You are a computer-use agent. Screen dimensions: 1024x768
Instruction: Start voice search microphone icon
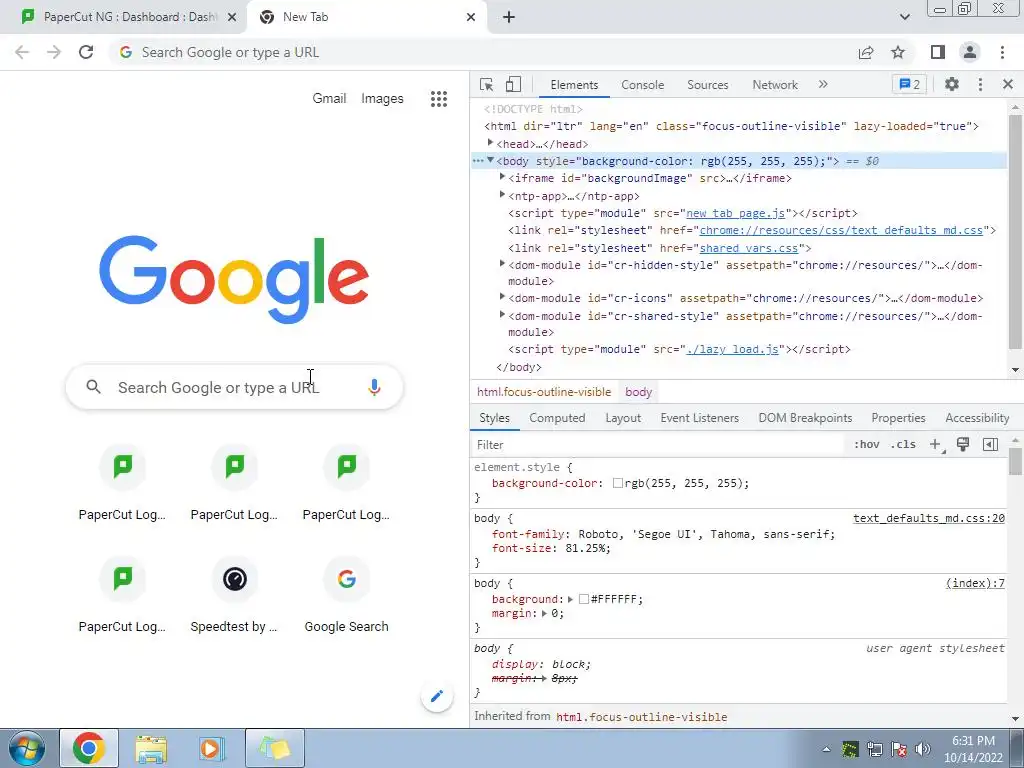(x=374, y=387)
